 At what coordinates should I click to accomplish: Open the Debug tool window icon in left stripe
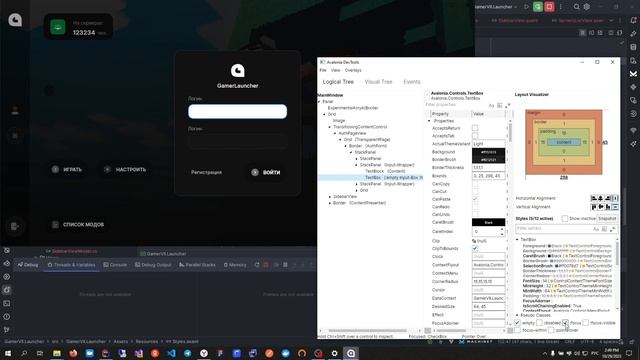(x=7, y=290)
